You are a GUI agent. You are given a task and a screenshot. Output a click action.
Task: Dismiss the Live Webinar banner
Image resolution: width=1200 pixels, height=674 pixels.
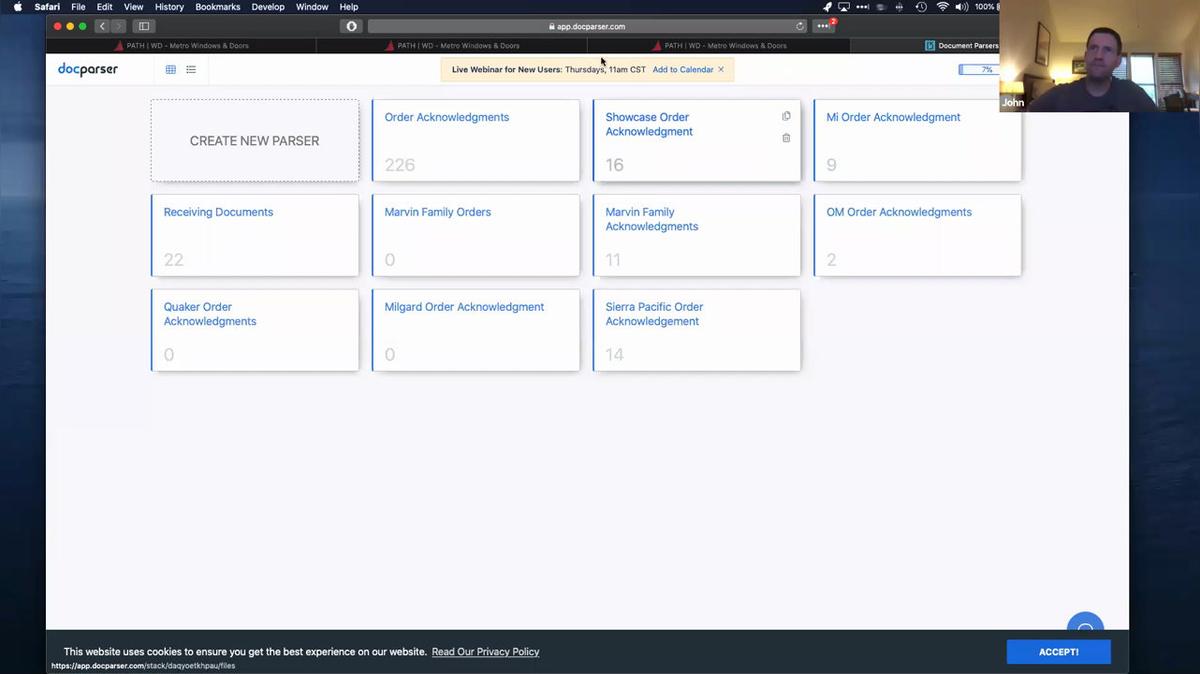(x=721, y=70)
